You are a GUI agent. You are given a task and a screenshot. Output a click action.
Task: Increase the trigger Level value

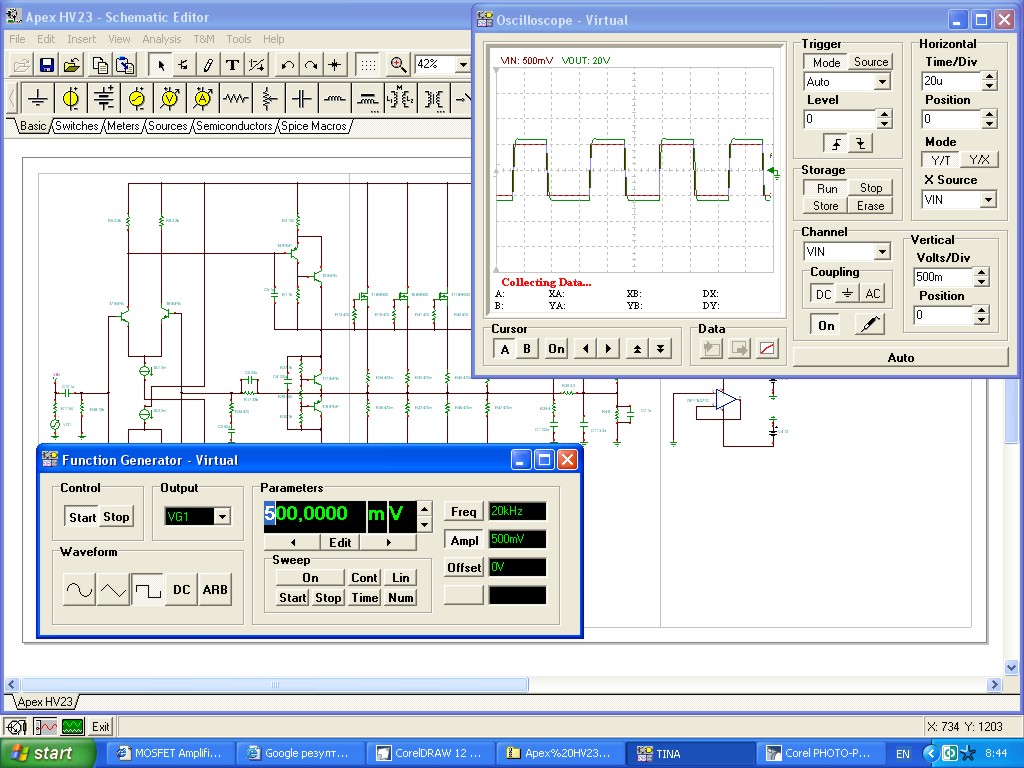click(884, 114)
